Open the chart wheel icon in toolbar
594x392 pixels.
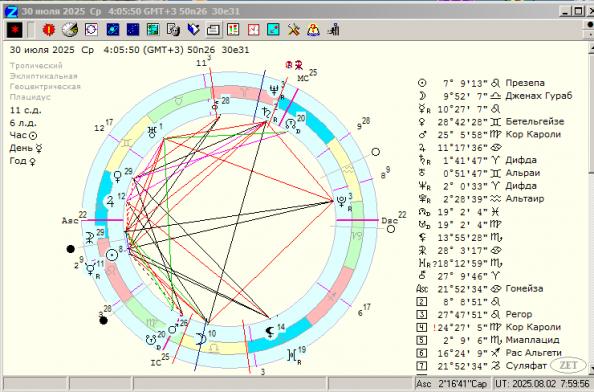click(x=91, y=30)
